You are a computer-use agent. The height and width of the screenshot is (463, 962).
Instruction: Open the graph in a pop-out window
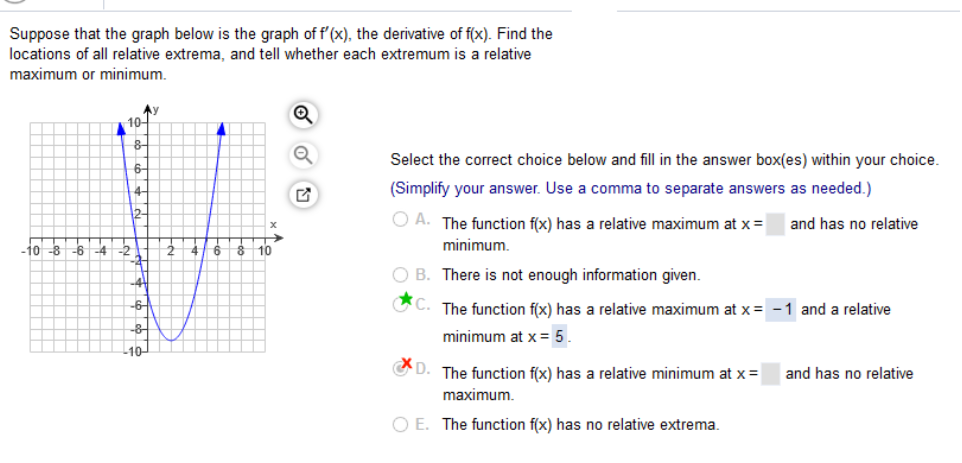302,196
